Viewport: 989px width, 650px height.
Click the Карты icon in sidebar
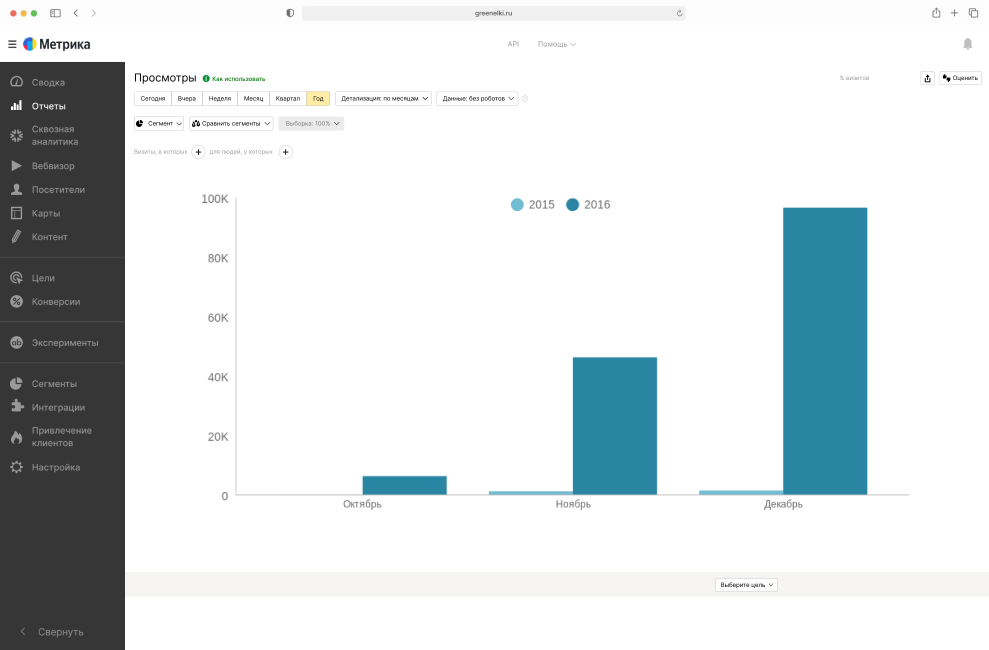[16, 213]
